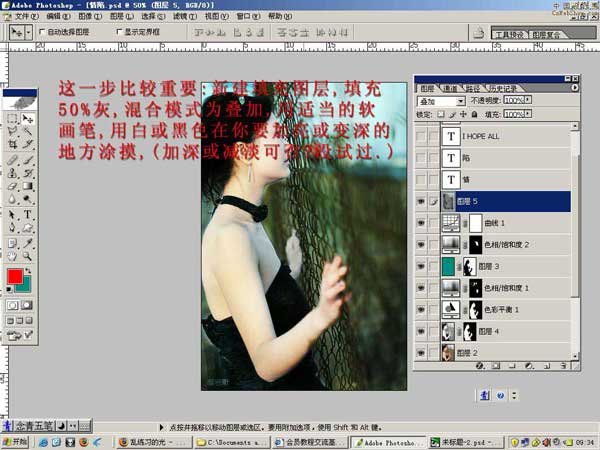Screen dimensions: 600x450
Task: Click foreground red color swatch
Action: (15, 276)
